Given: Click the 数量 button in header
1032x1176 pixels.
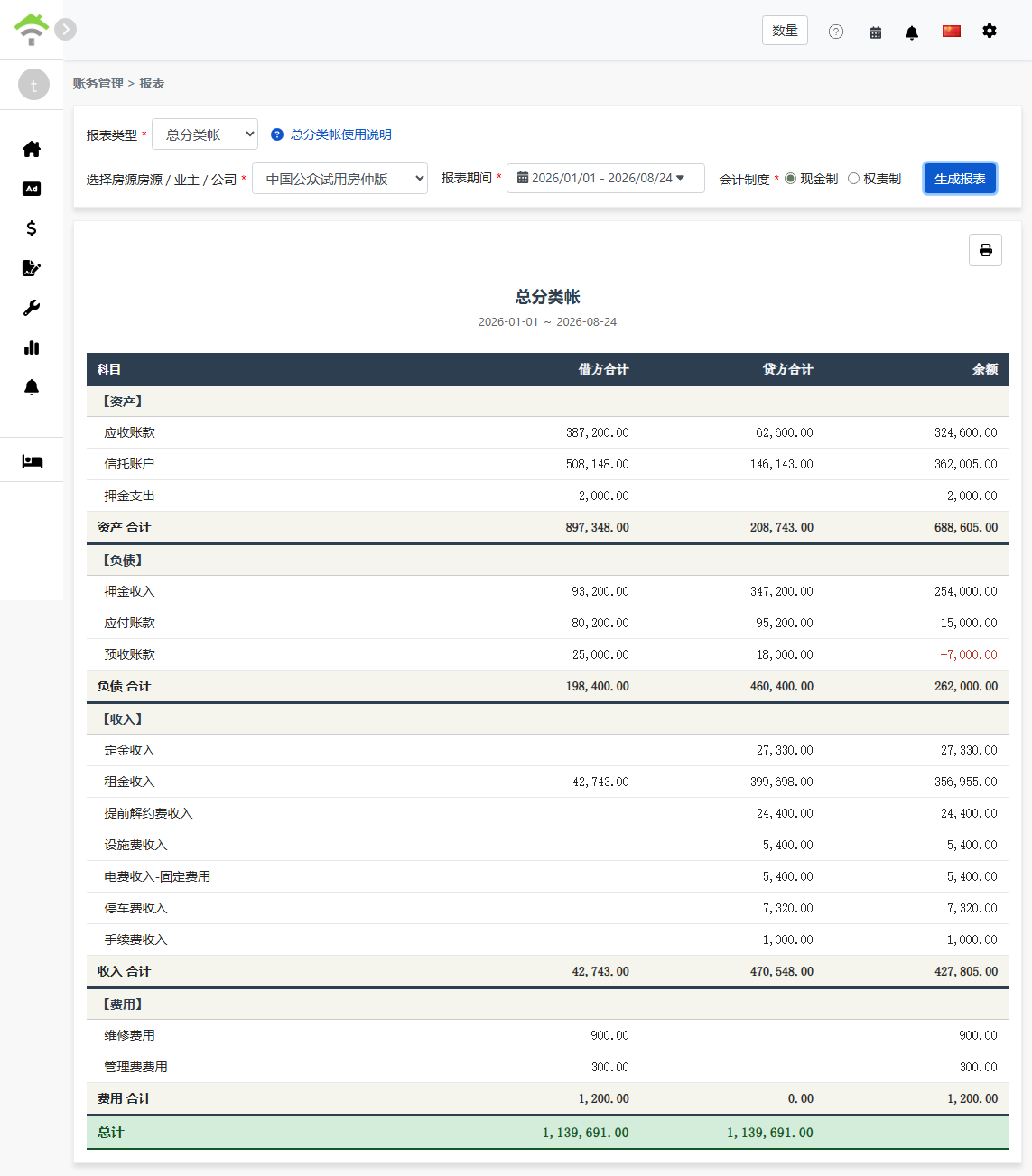Looking at the screenshot, I should [785, 31].
